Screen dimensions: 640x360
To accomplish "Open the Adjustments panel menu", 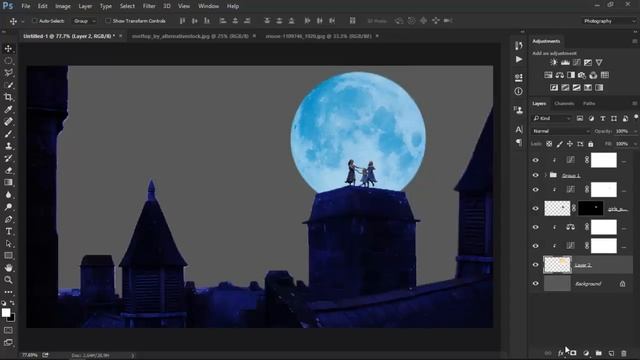I will pos(634,41).
